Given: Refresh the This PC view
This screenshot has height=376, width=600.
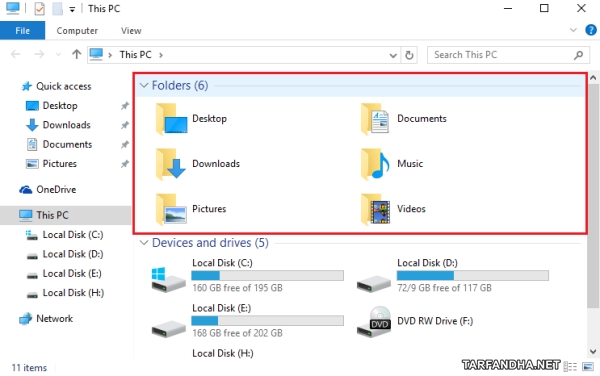Looking at the screenshot, I should click(x=409, y=55).
